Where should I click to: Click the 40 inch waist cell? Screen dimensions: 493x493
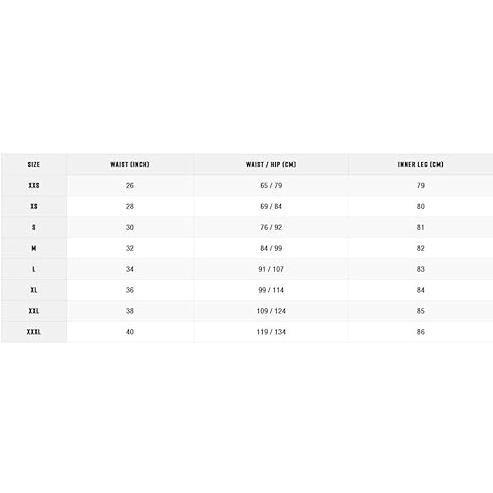[130, 332]
